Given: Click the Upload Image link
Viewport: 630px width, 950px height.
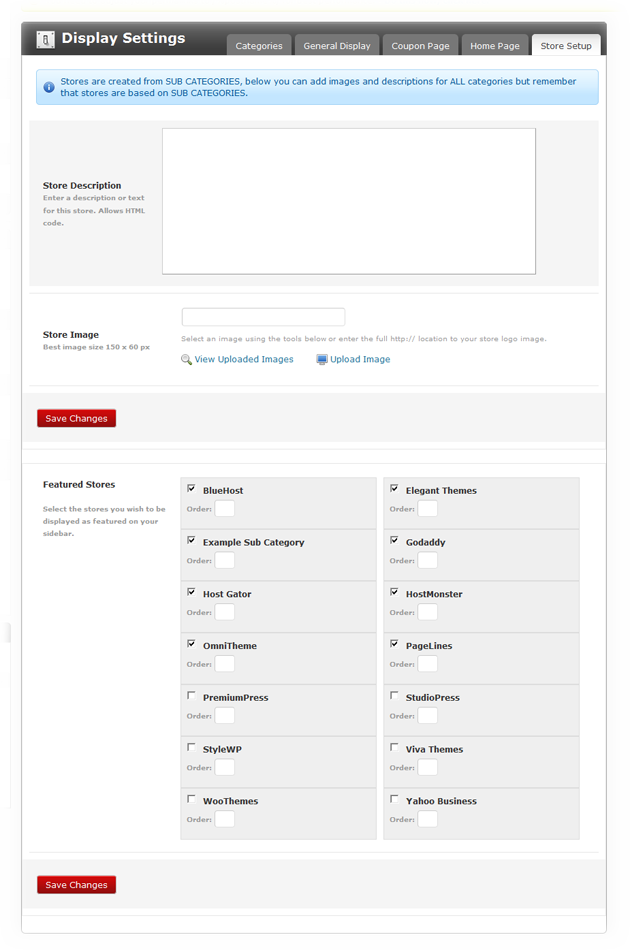Looking at the screenshot, I should [x=360, y=359].
